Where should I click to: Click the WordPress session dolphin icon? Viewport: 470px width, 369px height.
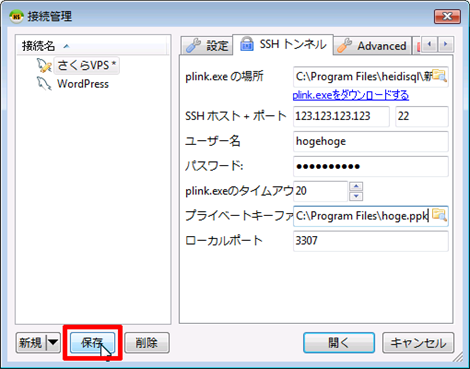point(44,84)
